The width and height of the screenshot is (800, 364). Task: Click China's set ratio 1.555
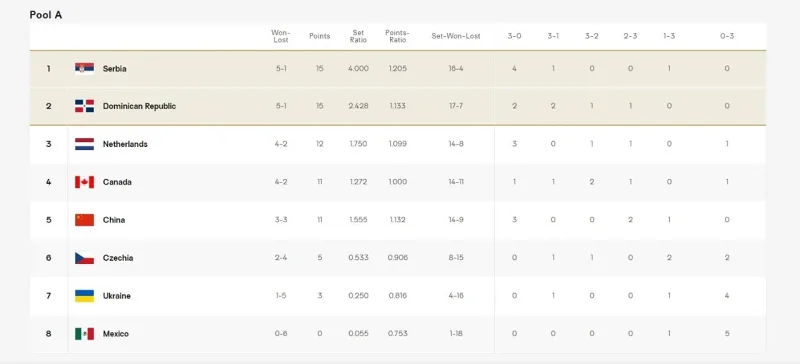click(358, 220)
